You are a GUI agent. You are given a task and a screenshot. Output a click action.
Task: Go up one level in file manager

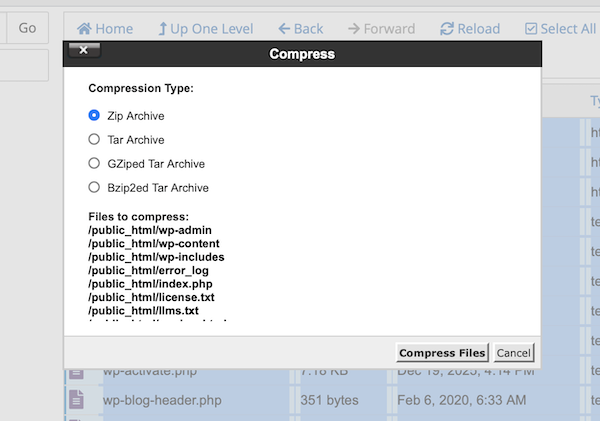[x=159, y=29]
